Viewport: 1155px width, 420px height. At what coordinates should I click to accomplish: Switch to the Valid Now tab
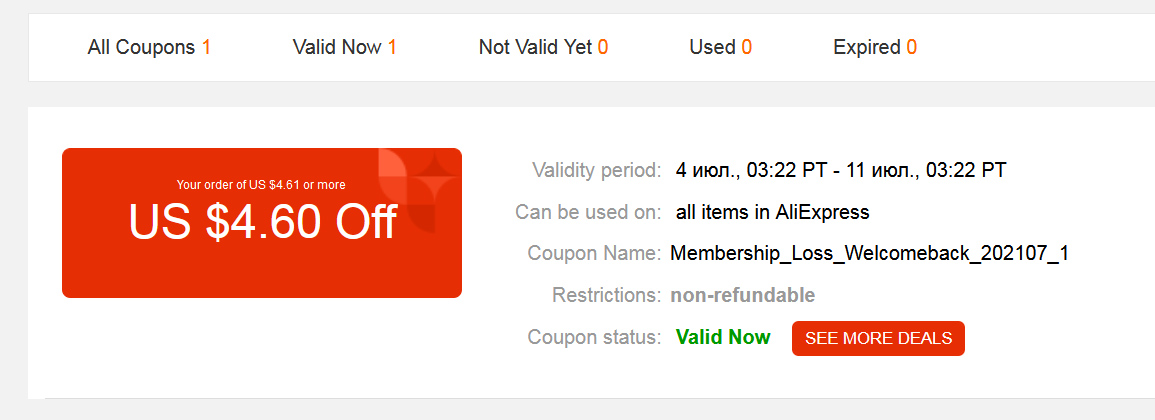coord(345,48)
